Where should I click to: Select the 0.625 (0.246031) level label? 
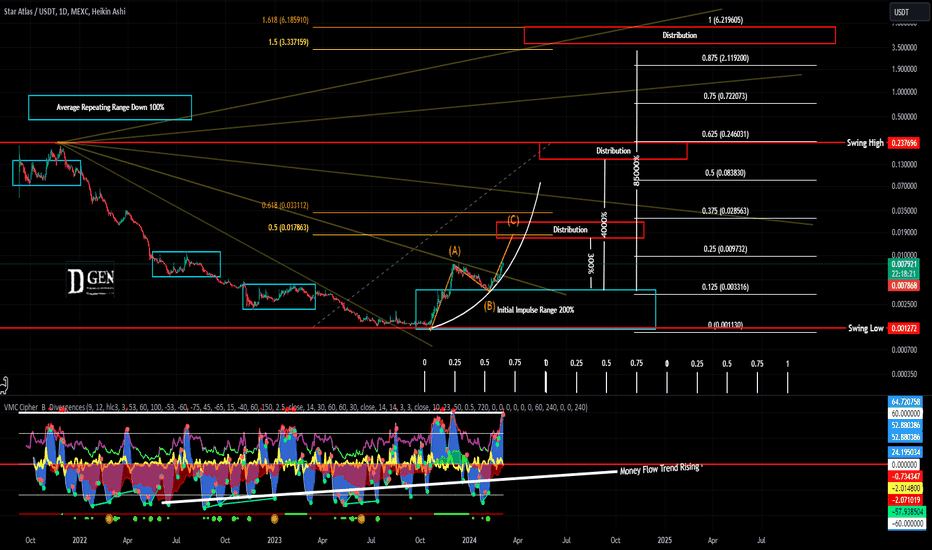click(725, 134)
